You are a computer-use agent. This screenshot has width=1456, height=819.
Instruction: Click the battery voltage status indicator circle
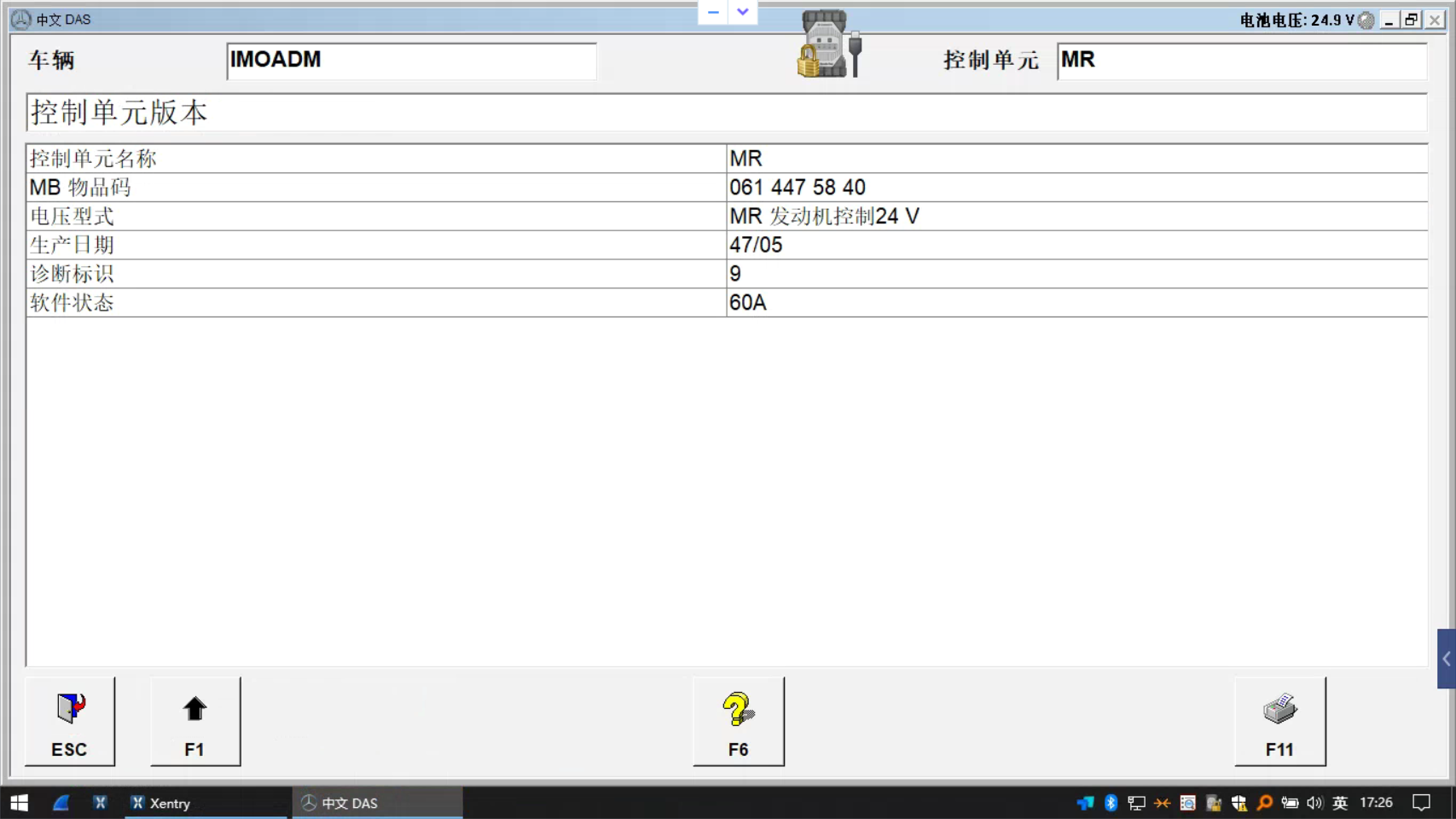1366,20
